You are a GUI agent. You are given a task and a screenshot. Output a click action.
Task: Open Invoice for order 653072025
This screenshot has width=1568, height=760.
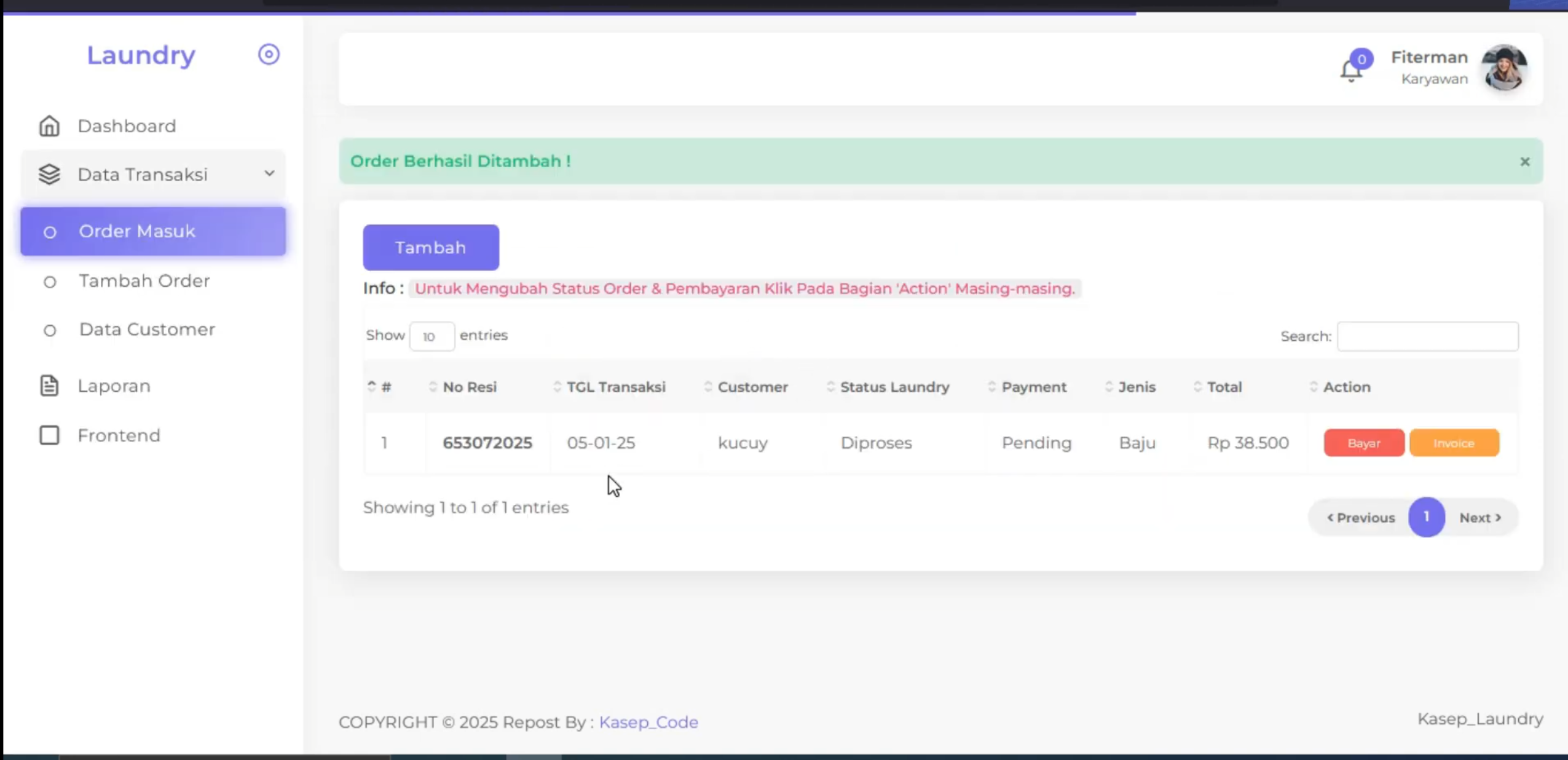(x=1454, y=443)
